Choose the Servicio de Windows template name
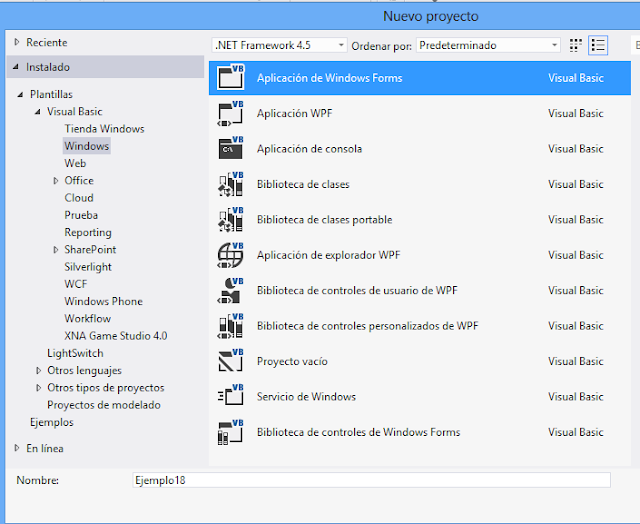The image size is (640, 524). (306, 397)
